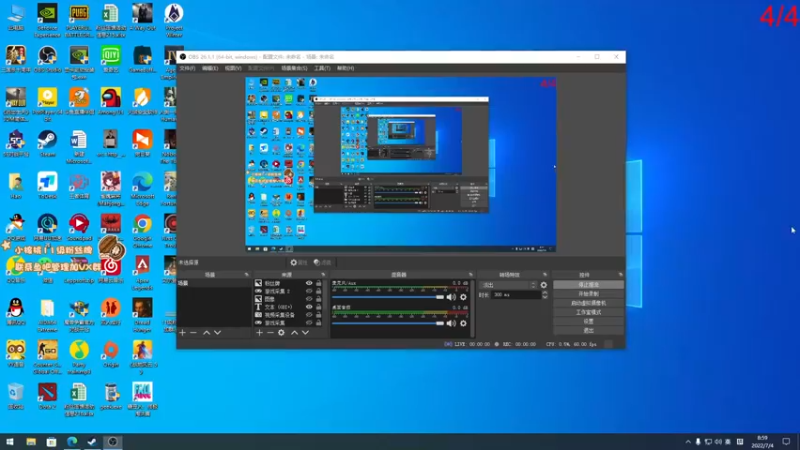Viewport: 800px width, 450px height.
Task: Toggle visibility eye of 图像 source
Action: coord(309,299)
